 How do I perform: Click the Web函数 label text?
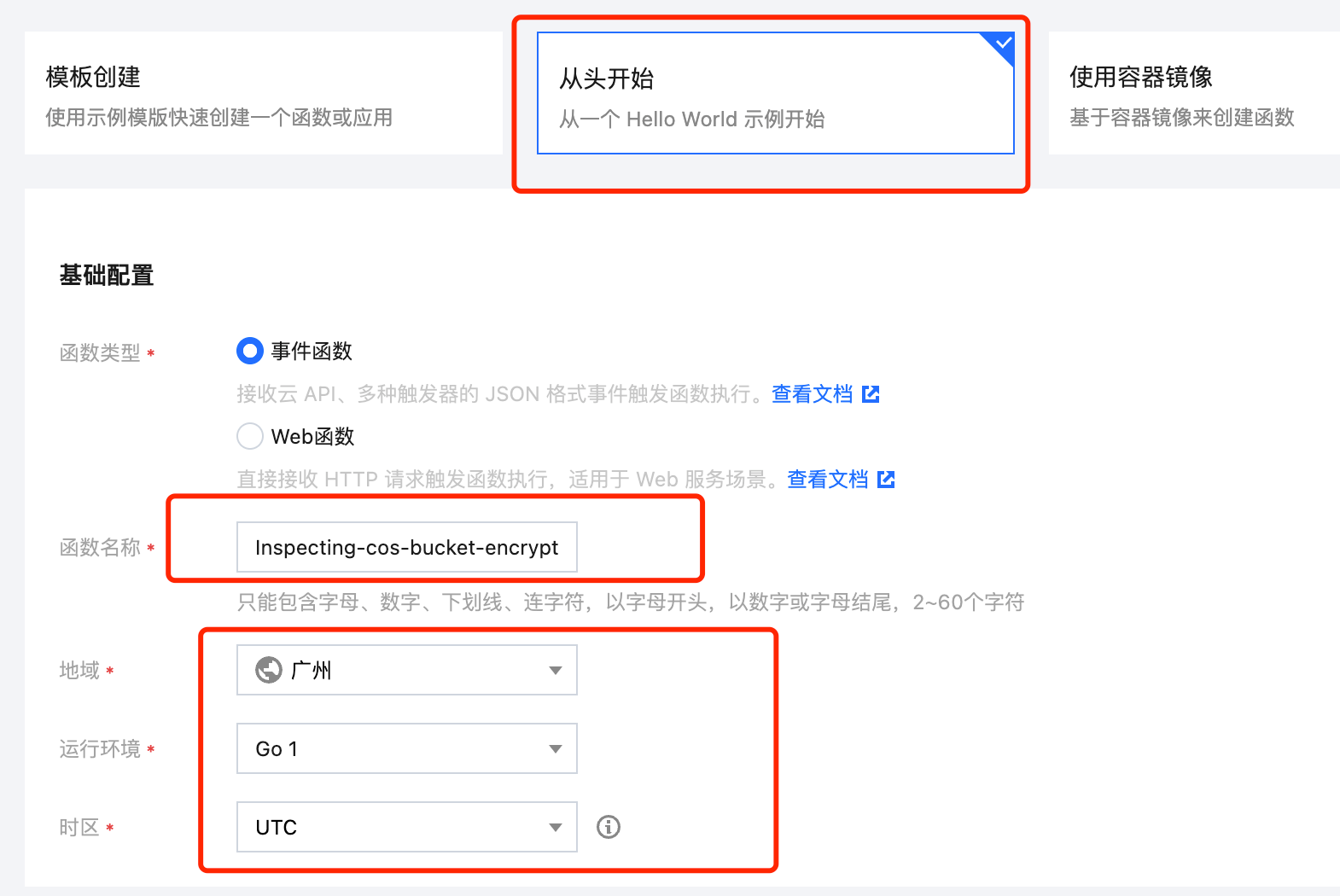click(x=312, y=436)
